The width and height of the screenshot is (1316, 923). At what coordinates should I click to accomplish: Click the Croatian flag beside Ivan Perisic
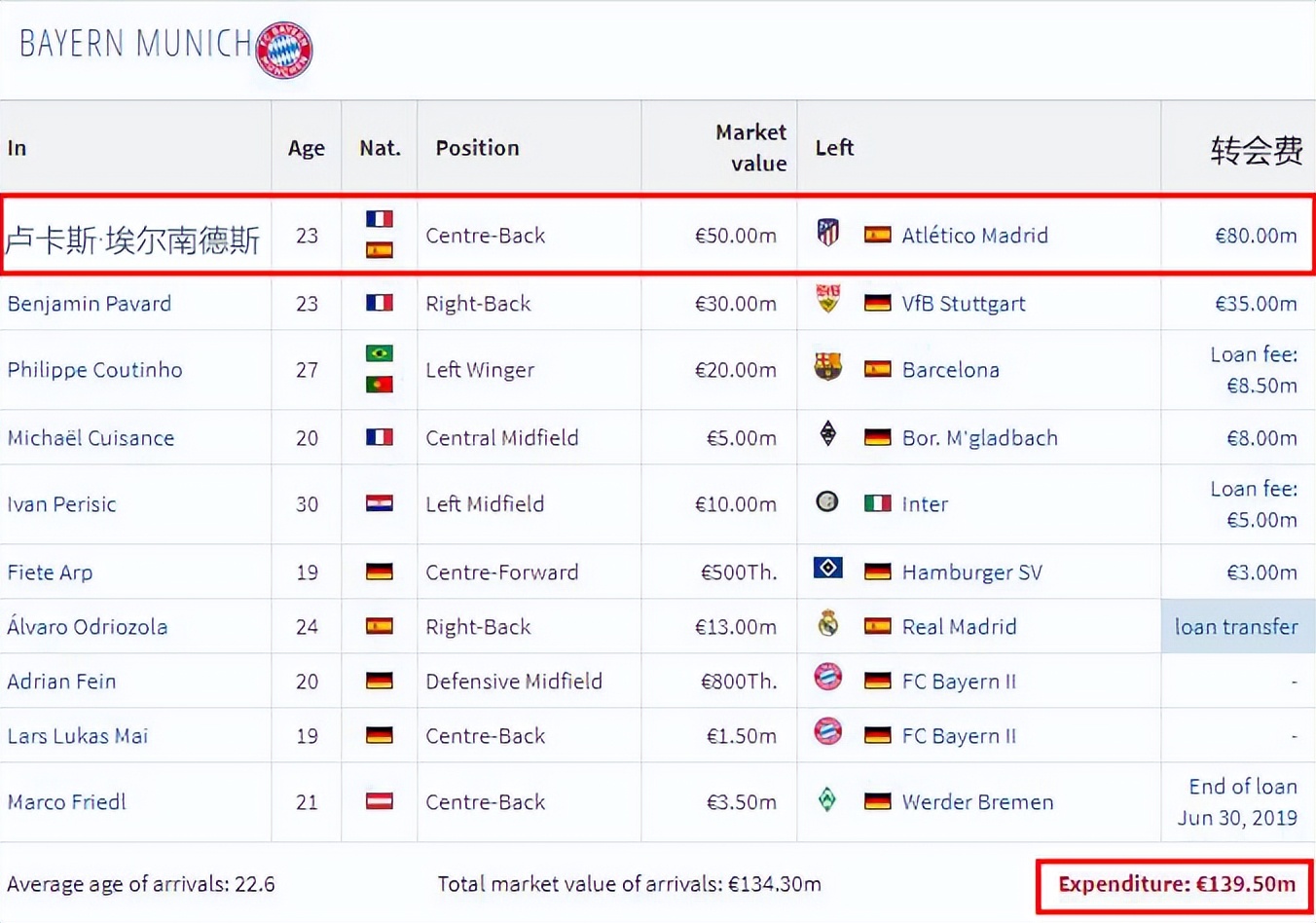point(380,503)
